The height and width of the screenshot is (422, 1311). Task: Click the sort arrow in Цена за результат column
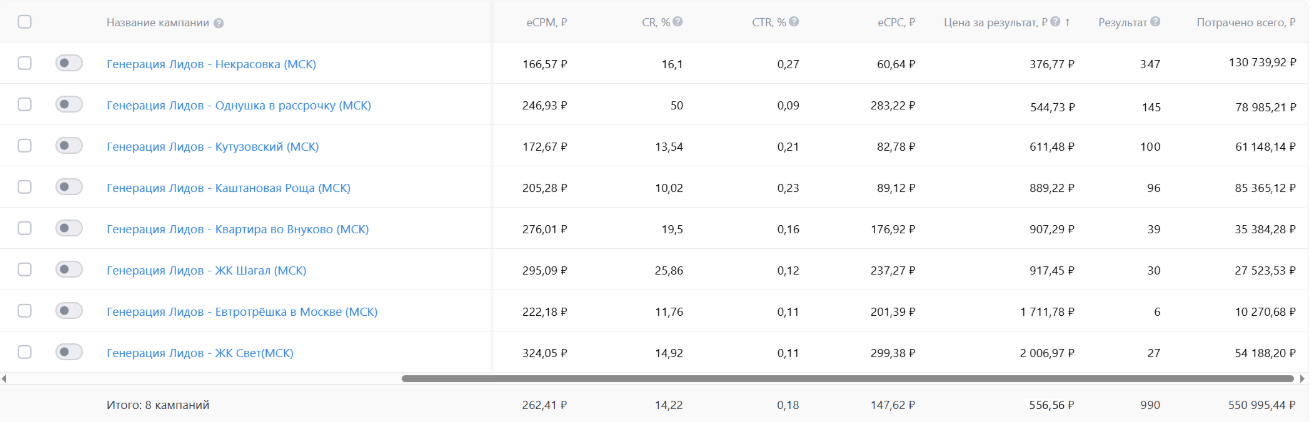tap(1067, 22)
